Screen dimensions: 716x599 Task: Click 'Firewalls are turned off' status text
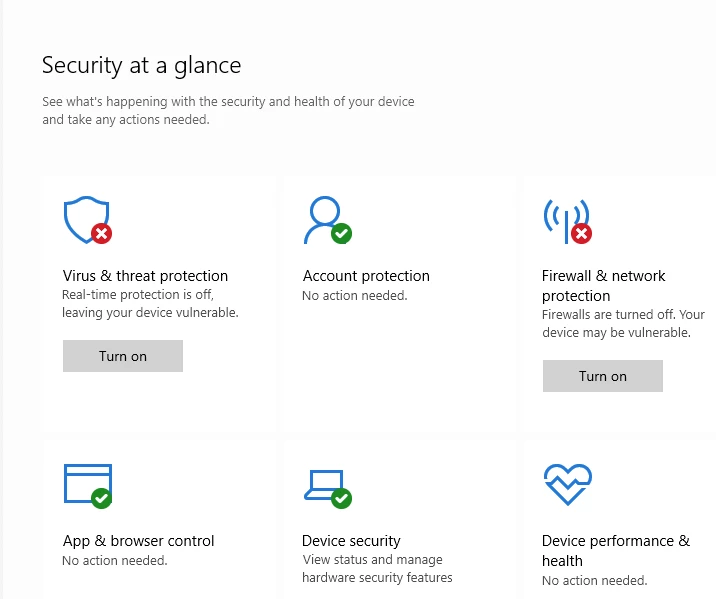(x=623, y=323)
